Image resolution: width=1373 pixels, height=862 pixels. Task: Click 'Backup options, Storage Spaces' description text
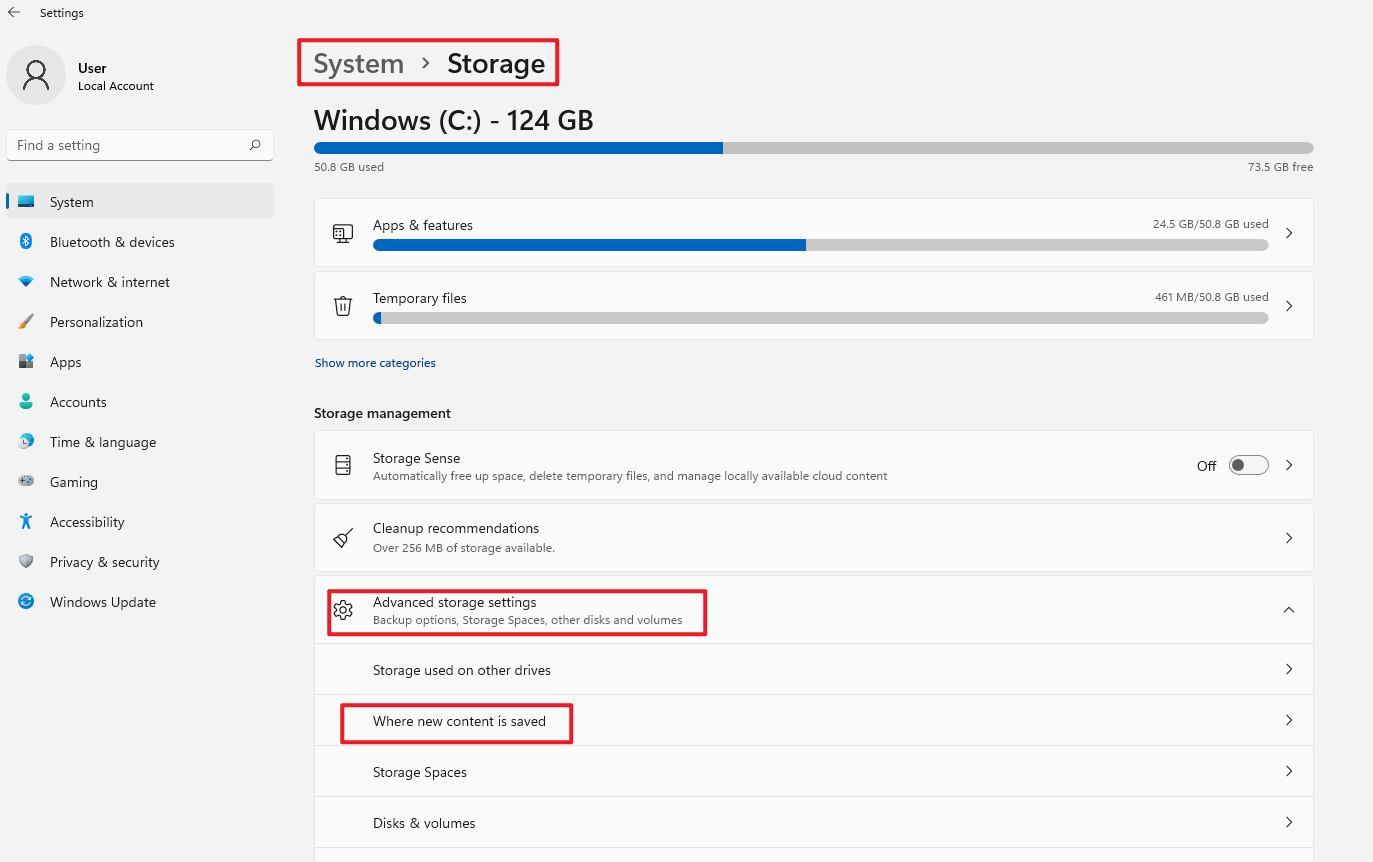[528, 620]
